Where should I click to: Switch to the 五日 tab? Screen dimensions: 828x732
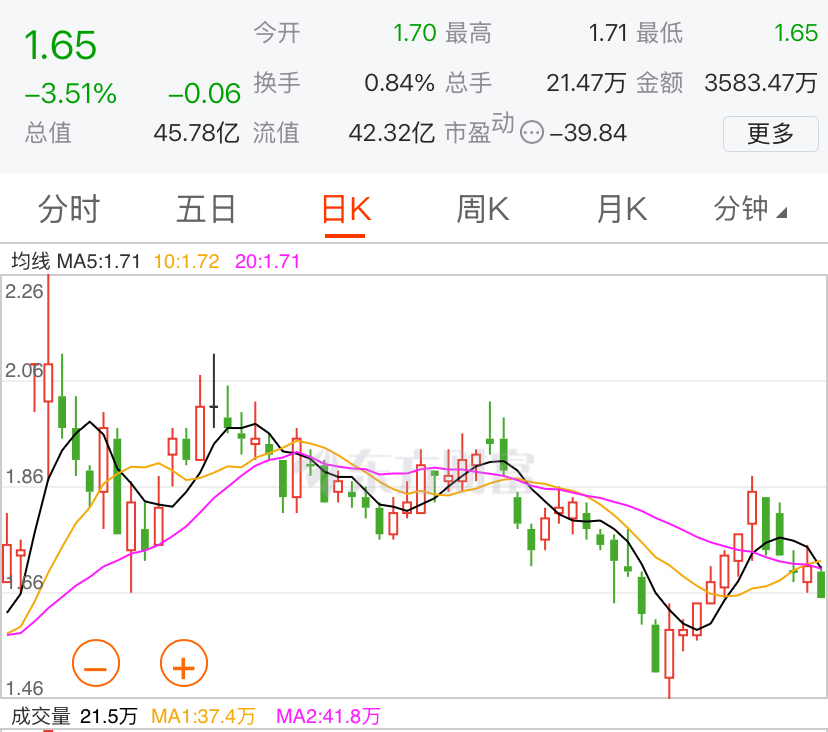pyautogui.click(x=206, y=209)
